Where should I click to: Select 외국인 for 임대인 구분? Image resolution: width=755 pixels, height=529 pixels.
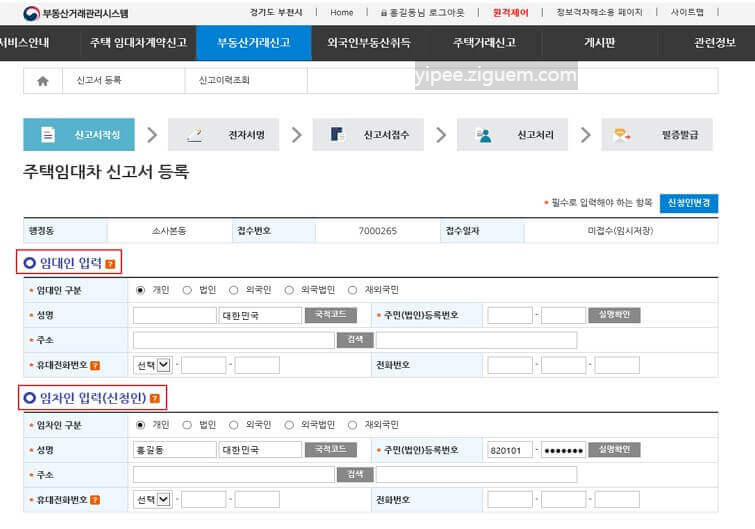(234, 290)
